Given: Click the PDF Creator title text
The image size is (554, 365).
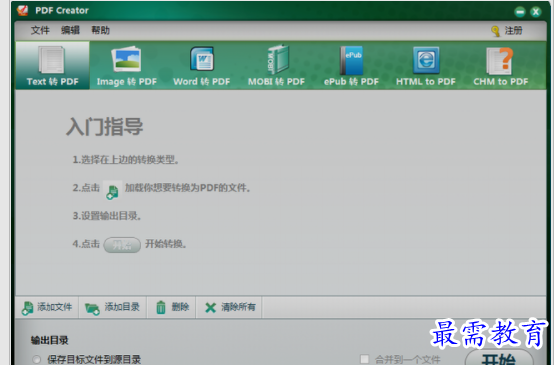Looking at the screenshot, I should [62, 11].
